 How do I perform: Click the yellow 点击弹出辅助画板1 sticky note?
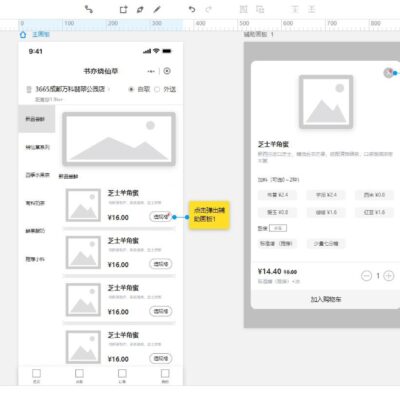[209, 215]
